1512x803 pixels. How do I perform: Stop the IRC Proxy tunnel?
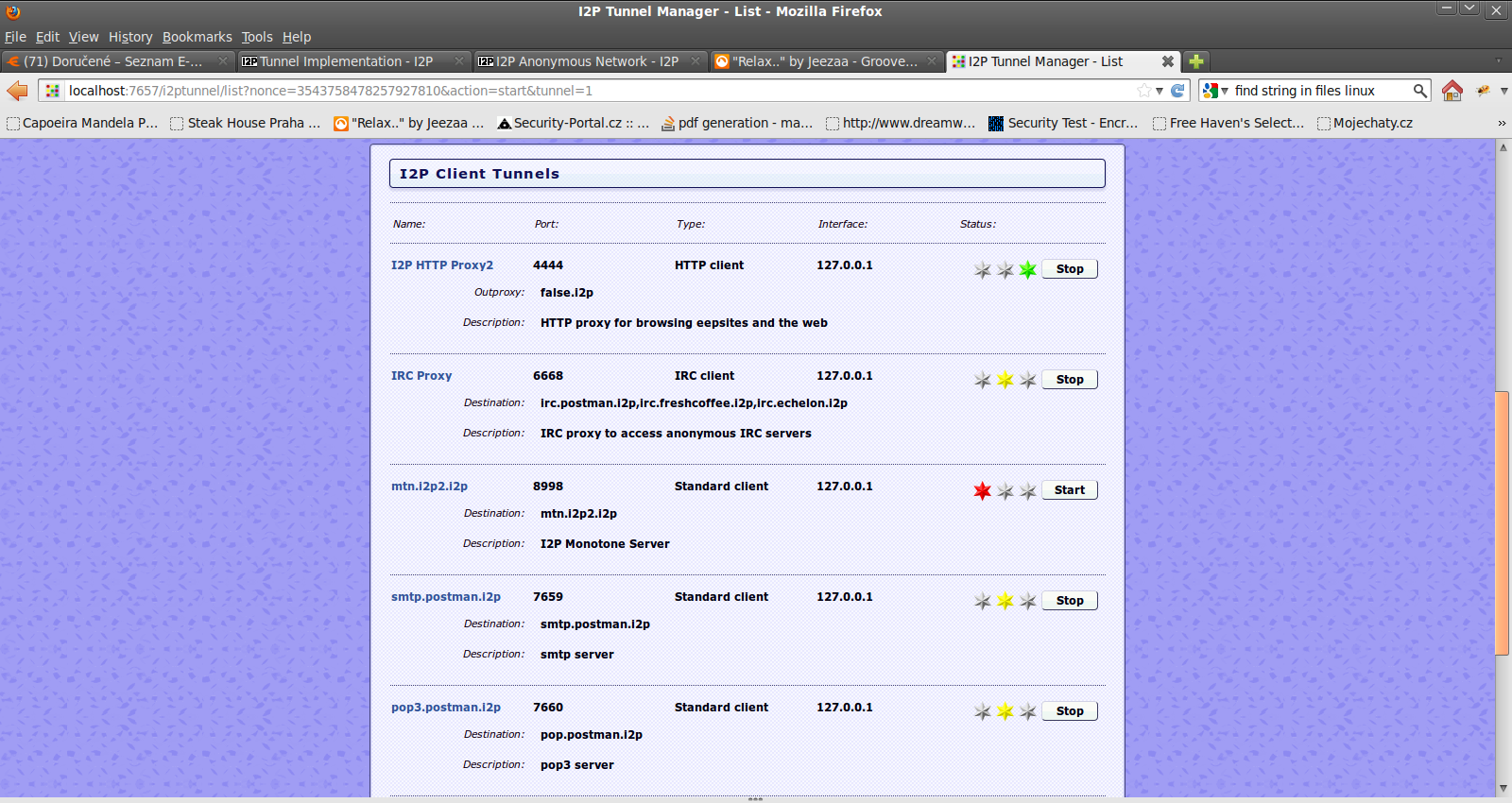pyautogui.click(x=1070, y=380)
